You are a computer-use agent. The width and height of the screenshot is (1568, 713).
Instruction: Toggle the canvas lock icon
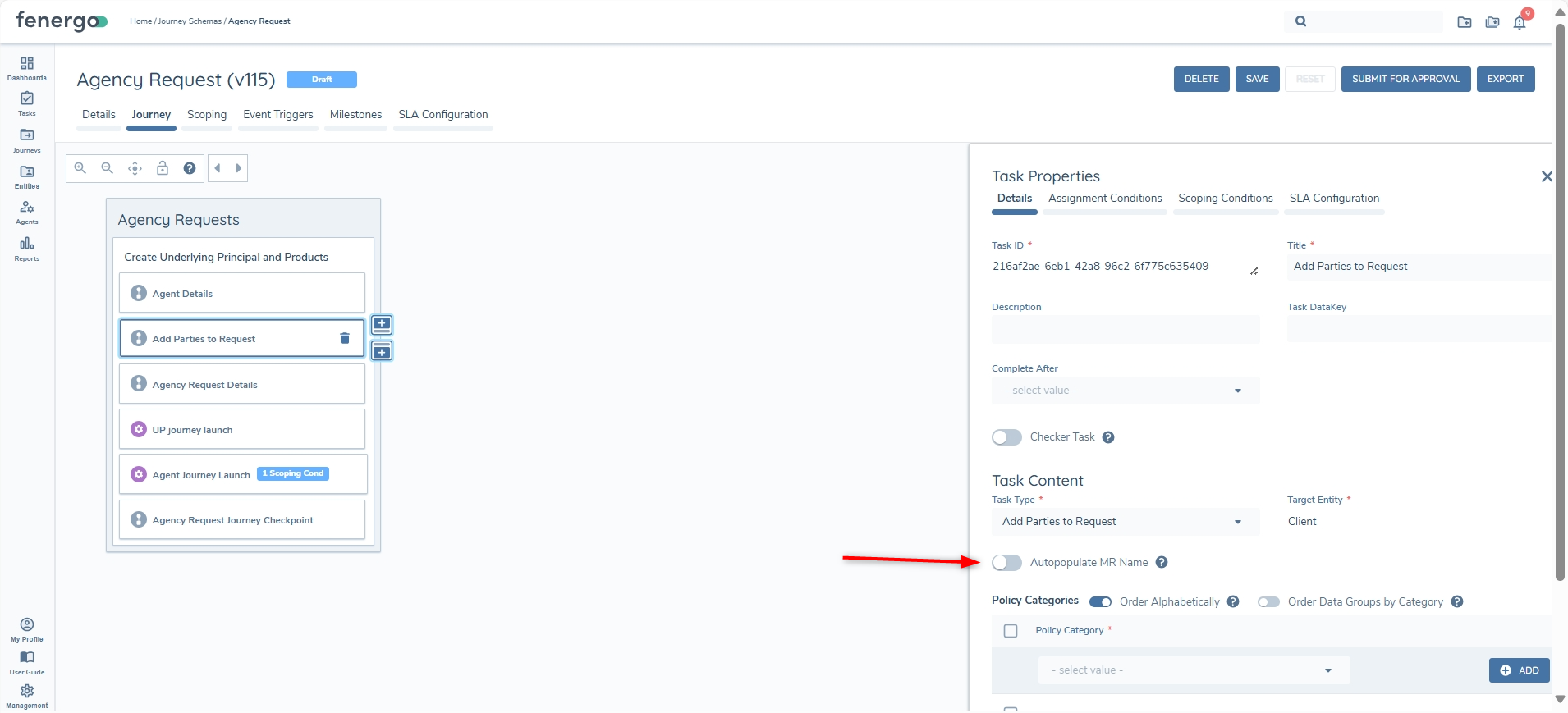[x=163, y=168]
